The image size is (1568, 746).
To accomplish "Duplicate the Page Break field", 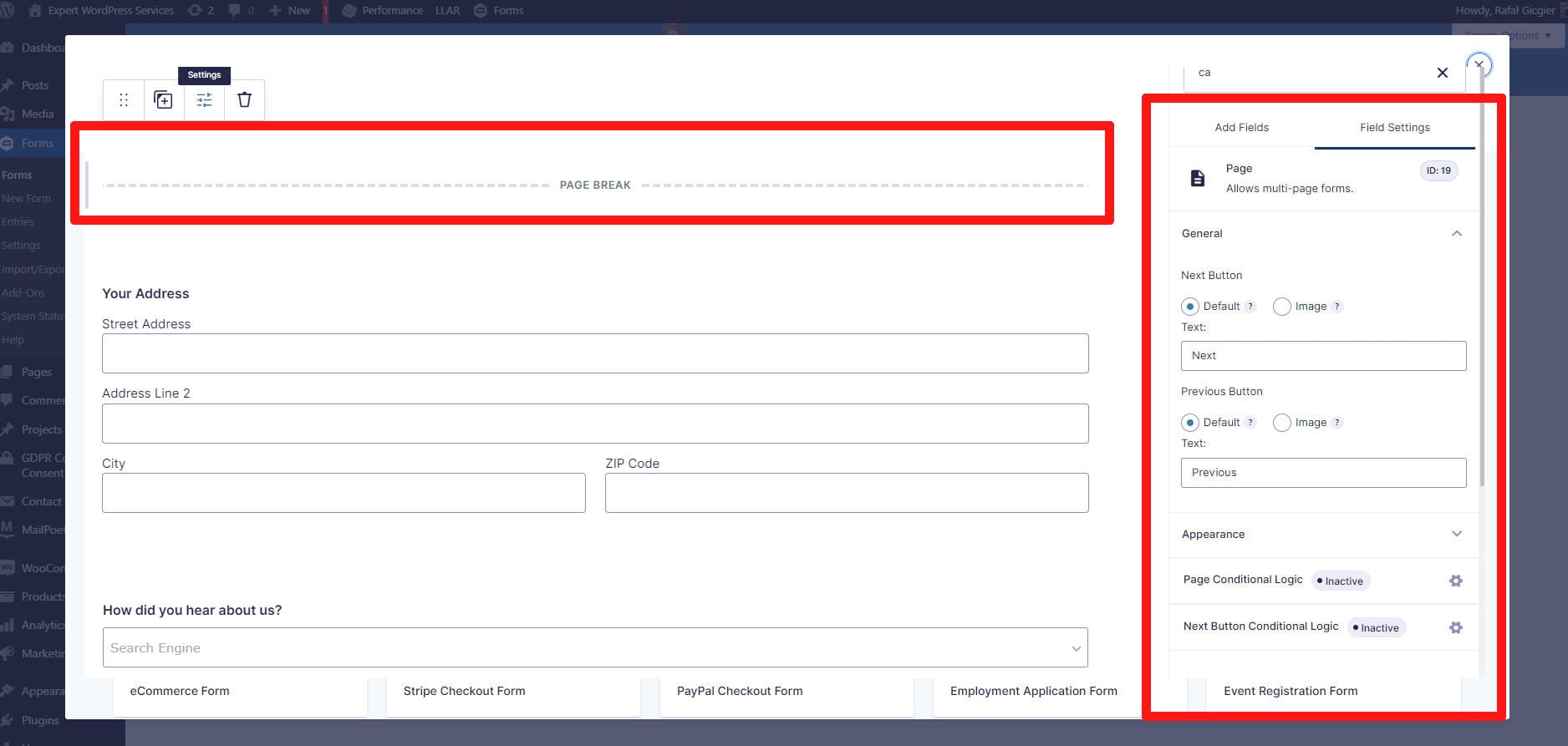I will 164,100.
